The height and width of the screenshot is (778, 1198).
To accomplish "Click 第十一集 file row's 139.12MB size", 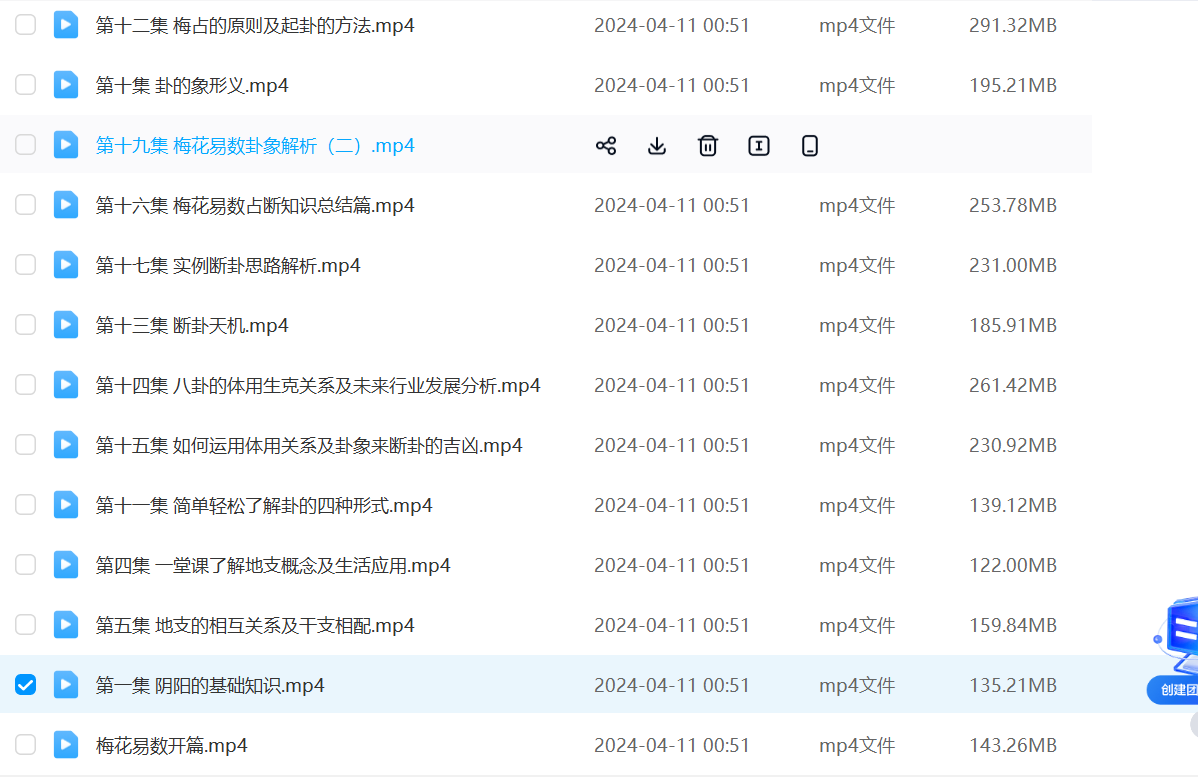I will click(x=1012, y=506).
